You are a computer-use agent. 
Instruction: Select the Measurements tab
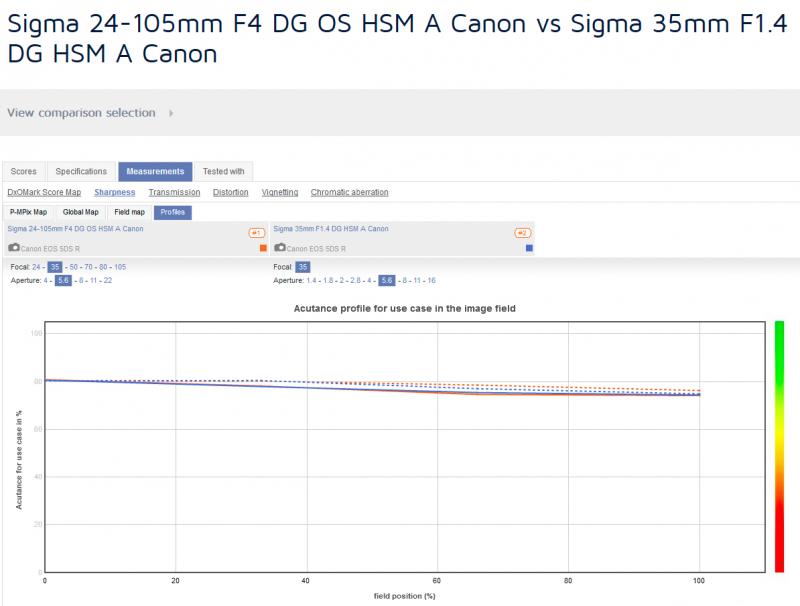(155, 171)
